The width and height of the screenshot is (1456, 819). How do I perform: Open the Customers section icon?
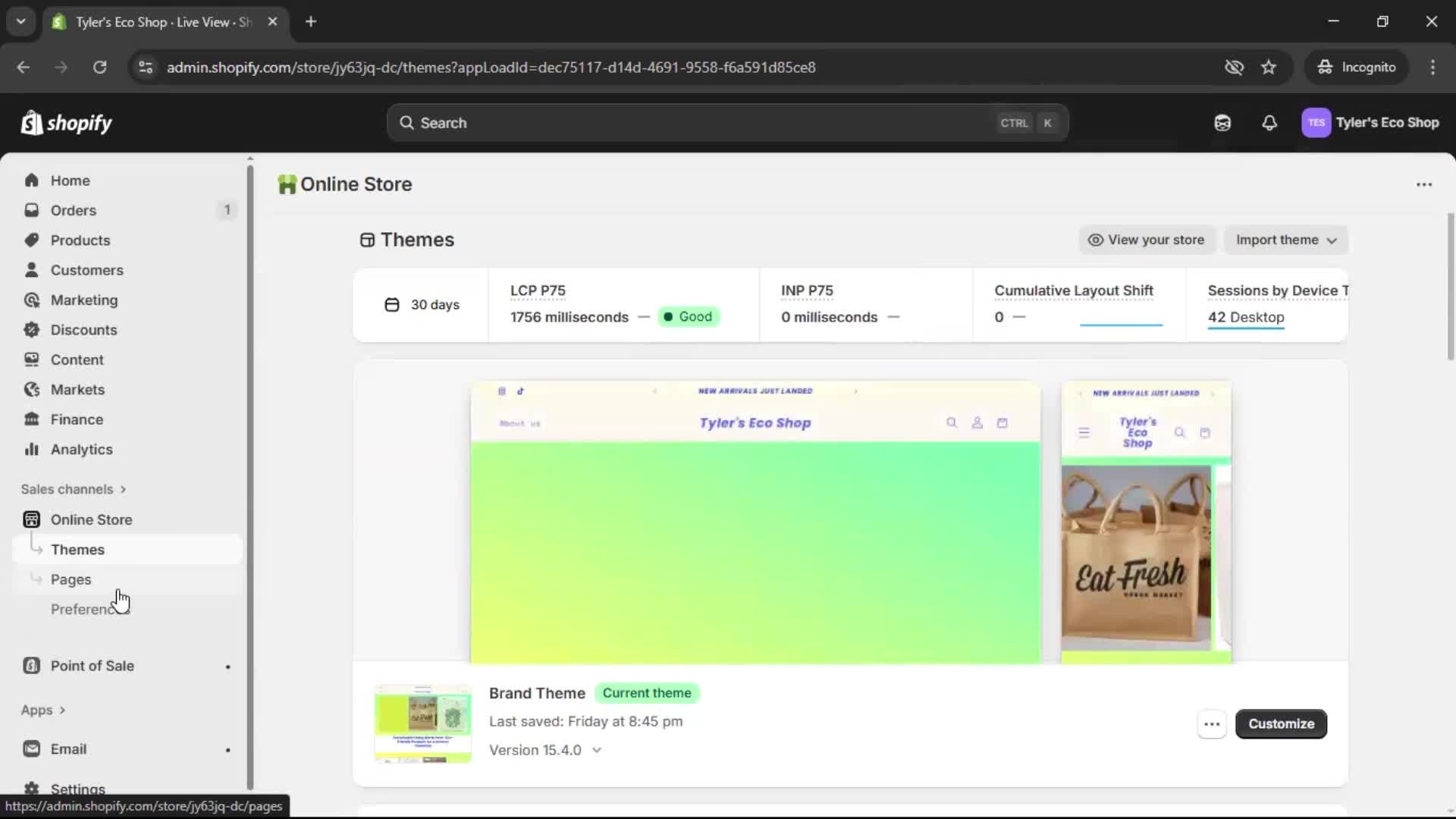(31, 270)
